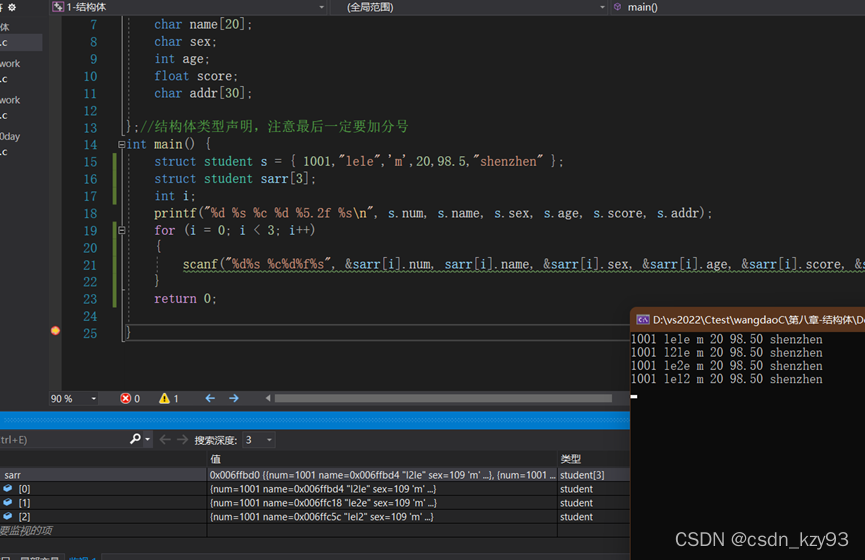Collapse the for loop block on line 19
This screenshot has width=865, height=560.
[121, 231]
